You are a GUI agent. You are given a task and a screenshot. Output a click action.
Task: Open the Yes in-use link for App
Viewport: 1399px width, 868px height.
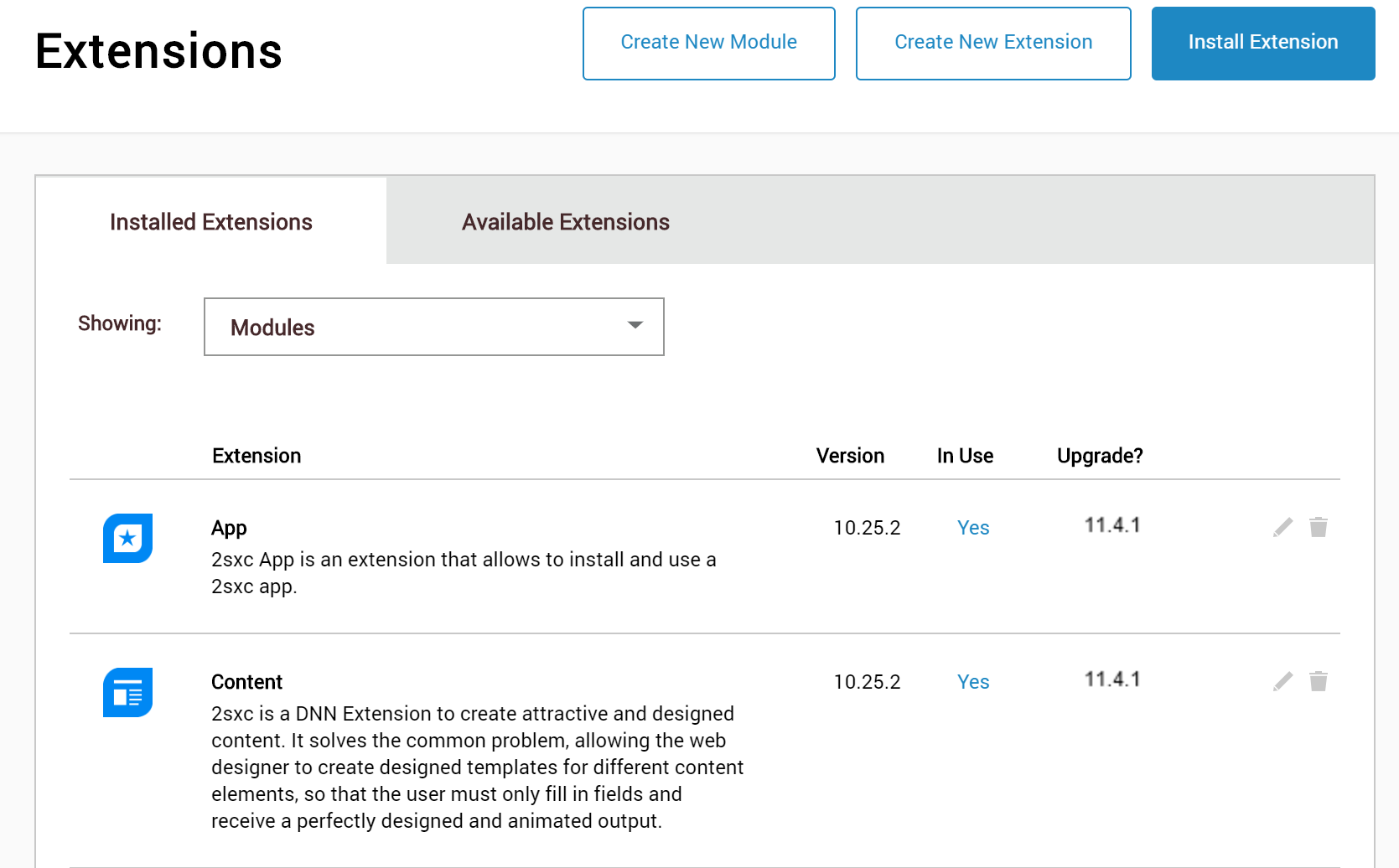point(972,528)
